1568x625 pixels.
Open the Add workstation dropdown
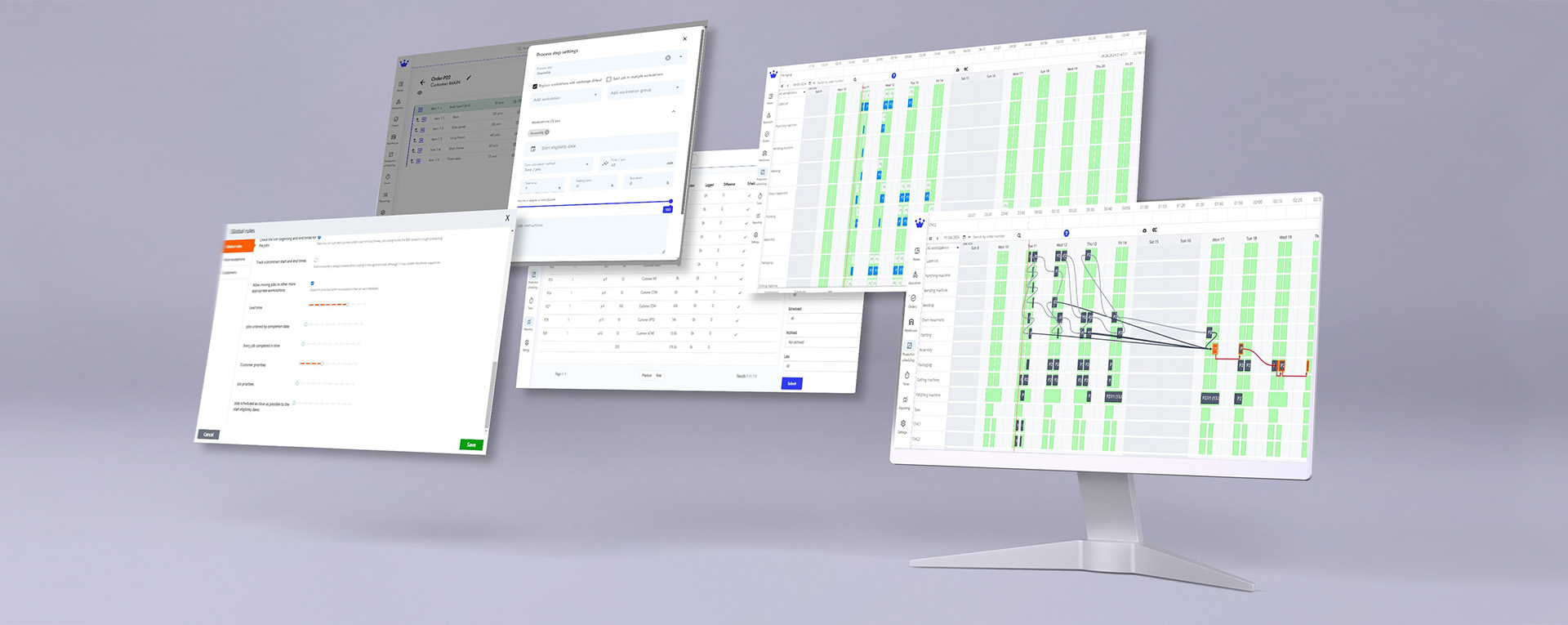point(566,97)
